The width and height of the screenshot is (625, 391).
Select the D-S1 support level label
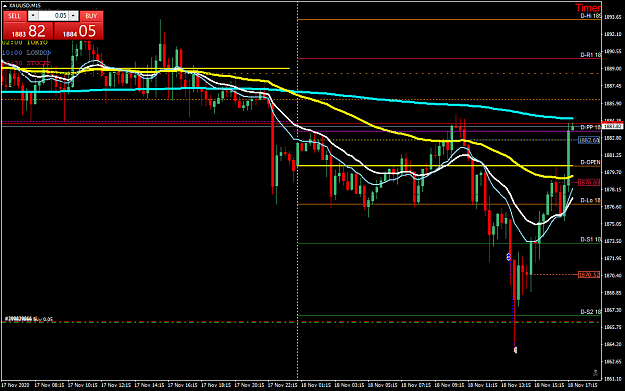(x=590, y=240)
